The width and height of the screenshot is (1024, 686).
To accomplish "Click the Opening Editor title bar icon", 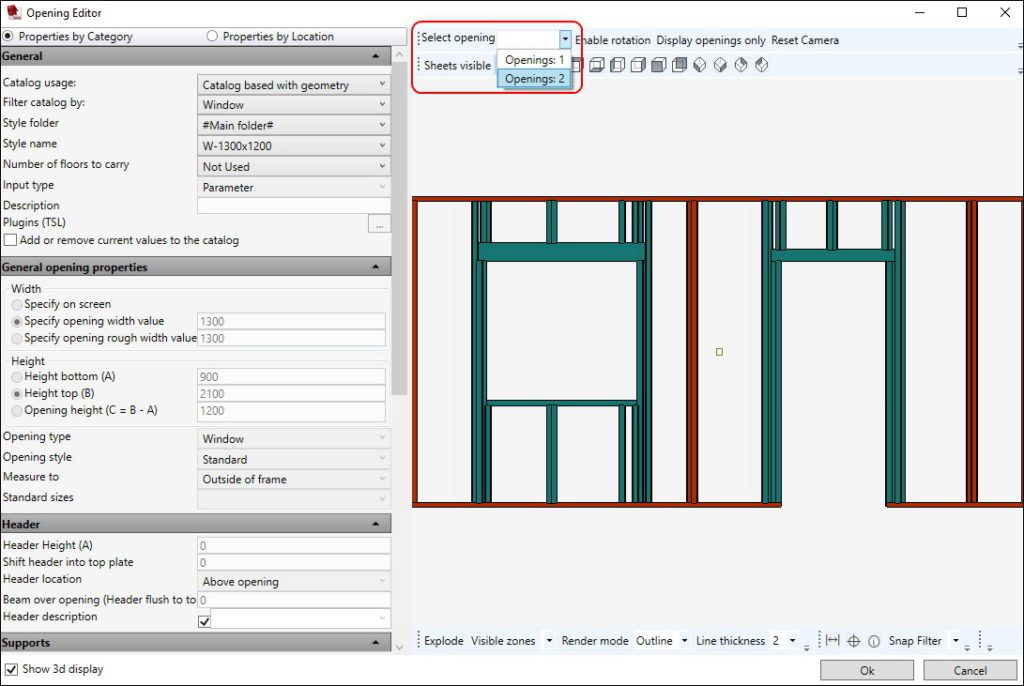I will coord(12,12).
